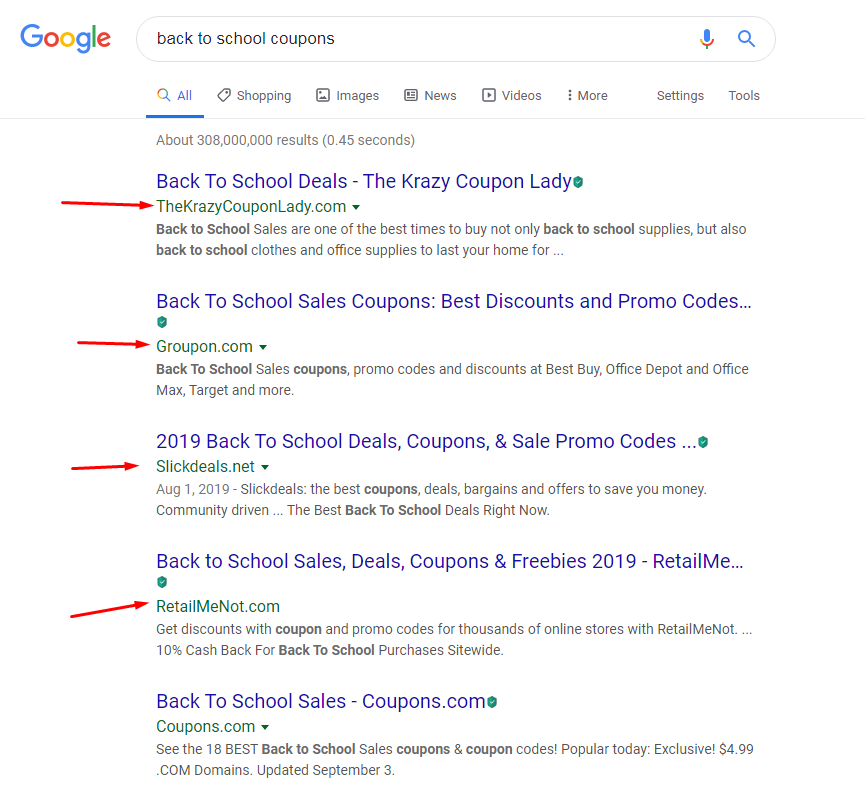The image size is (865, 804).
Task: Click the green shield beside the RetailMeNot result
Action: pos(162,581)
